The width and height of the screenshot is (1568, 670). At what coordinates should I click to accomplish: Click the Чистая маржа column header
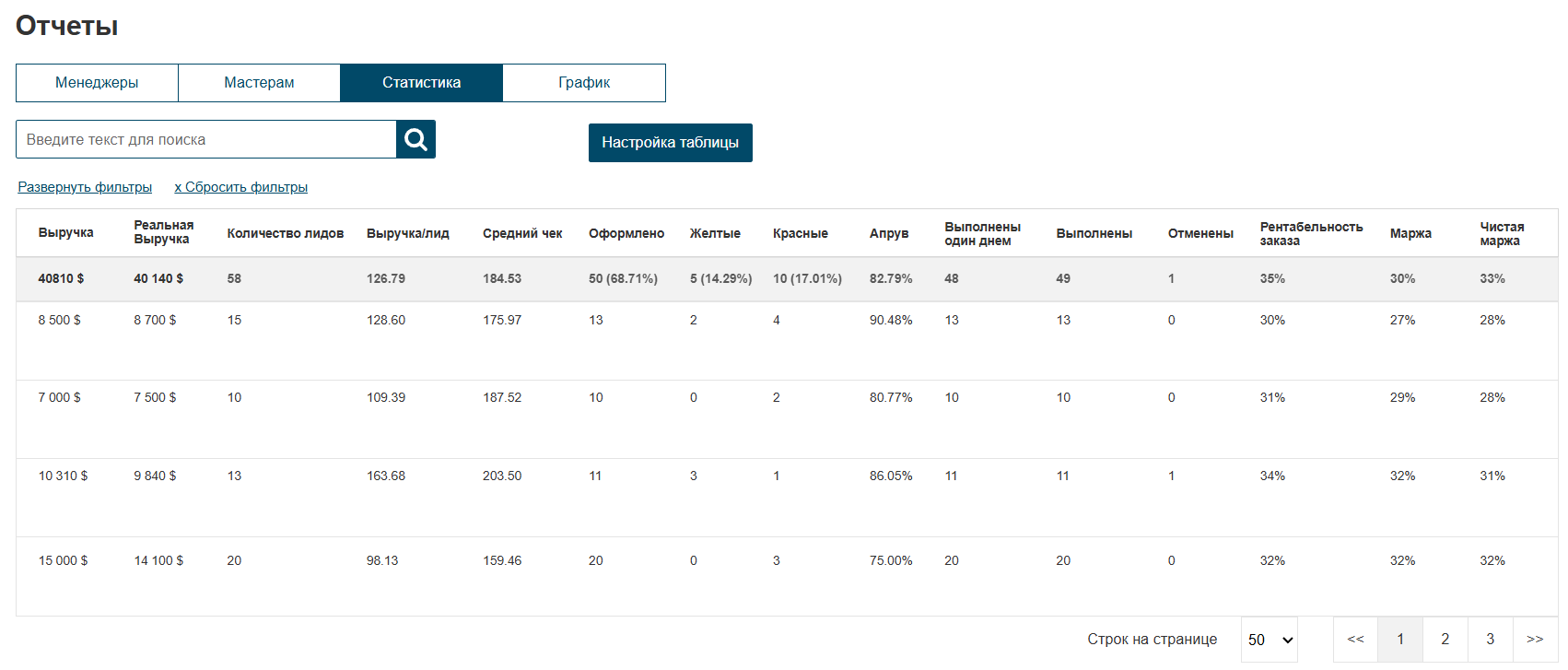pos(1502,234)
